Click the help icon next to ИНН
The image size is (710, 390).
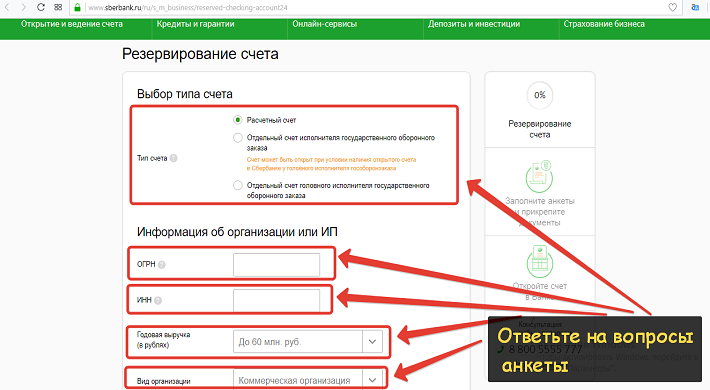pos(158,300)
